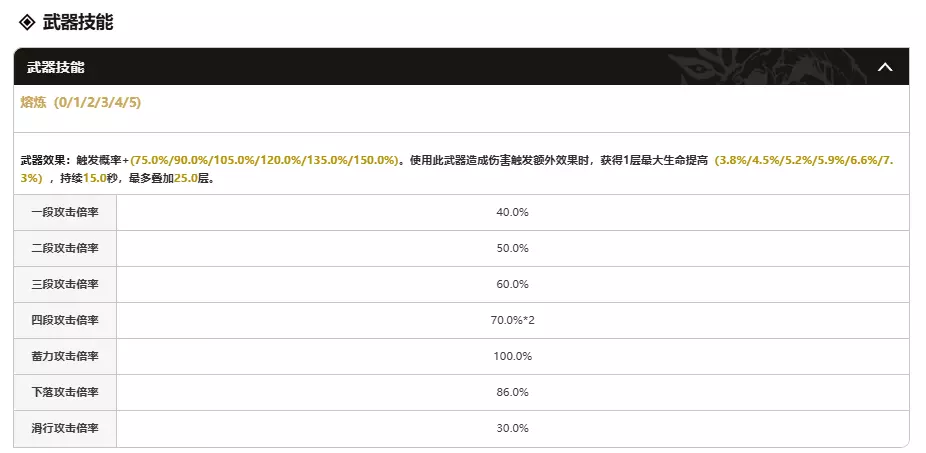Select the 下落攻击倍率 row label

coord(65,393)
